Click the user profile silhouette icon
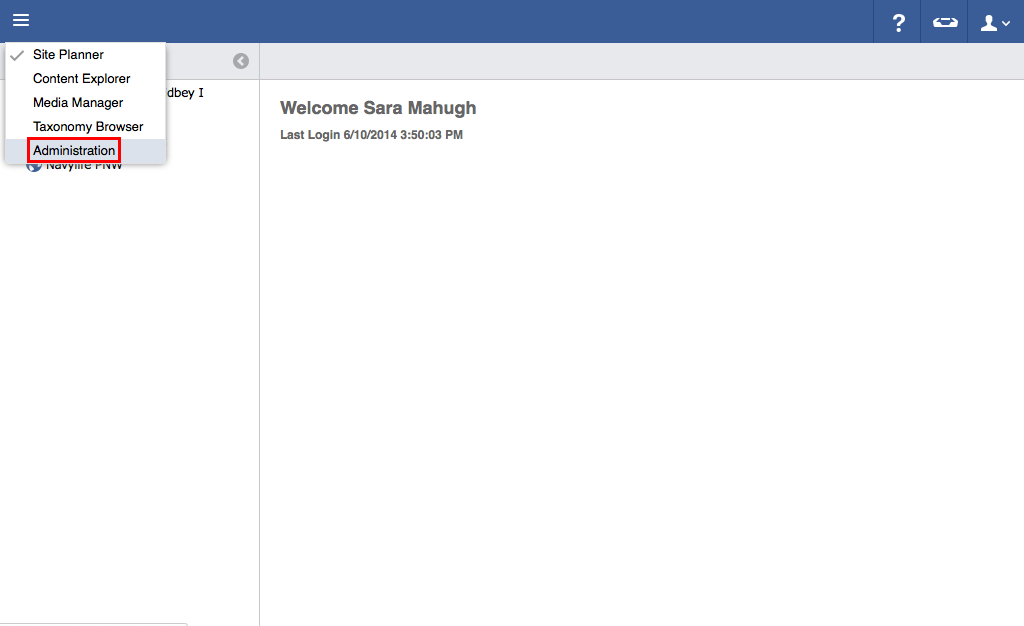The image size is (1024, 626). [x=989, y=23]
